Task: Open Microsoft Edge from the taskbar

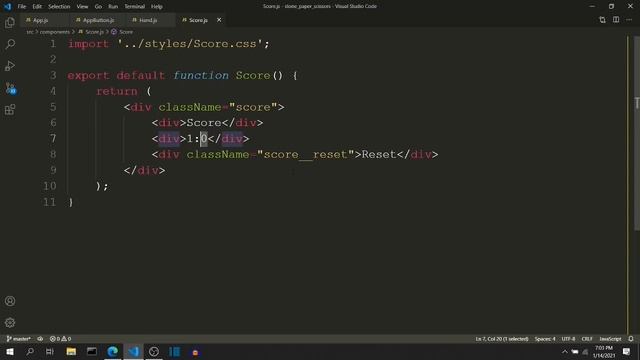Action: [113, 351]
